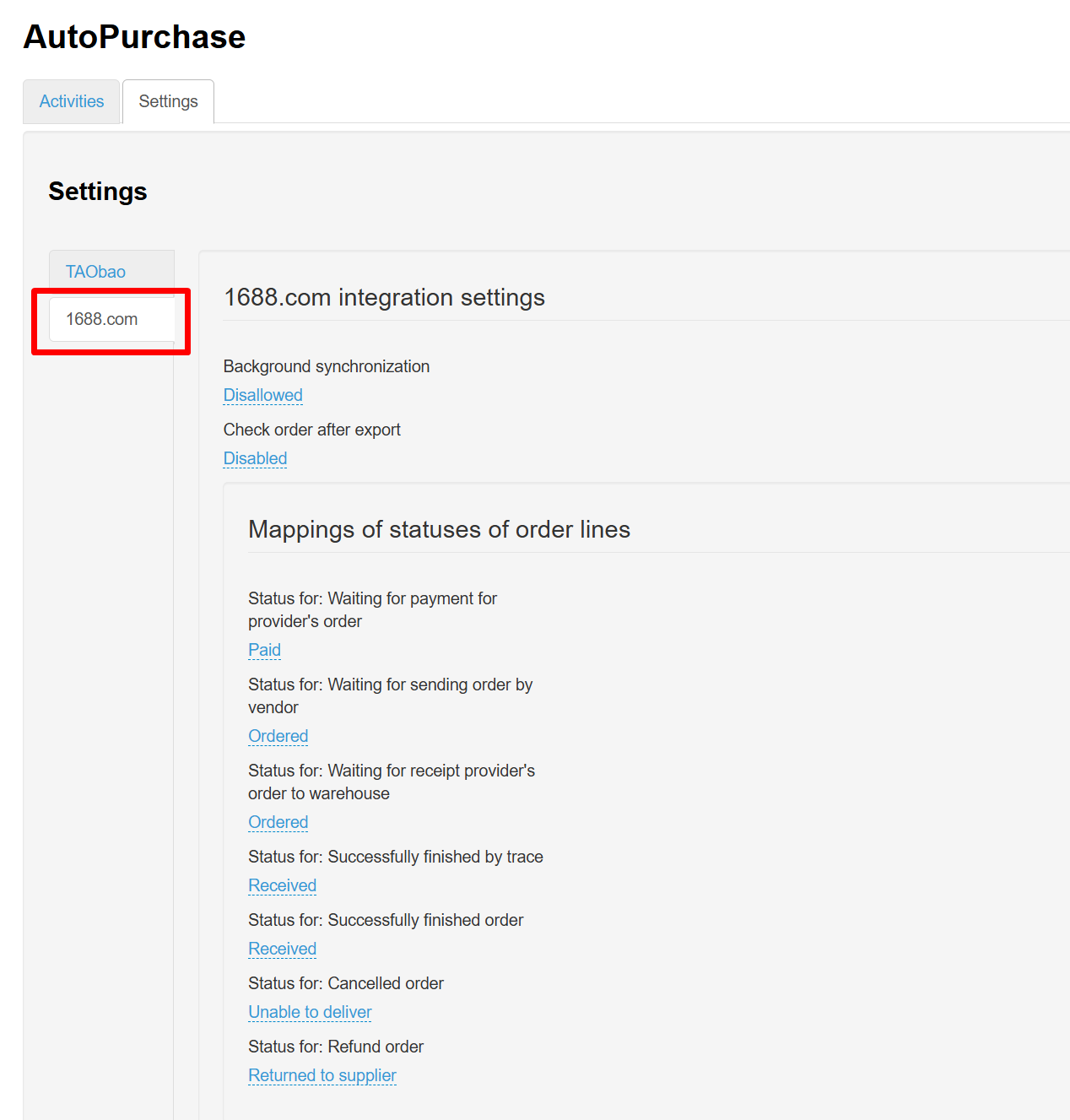Click the Background synchronization label
The height and width of the screenshot is (1120, 1070).
pyautogui.click(x=326, y=366)
